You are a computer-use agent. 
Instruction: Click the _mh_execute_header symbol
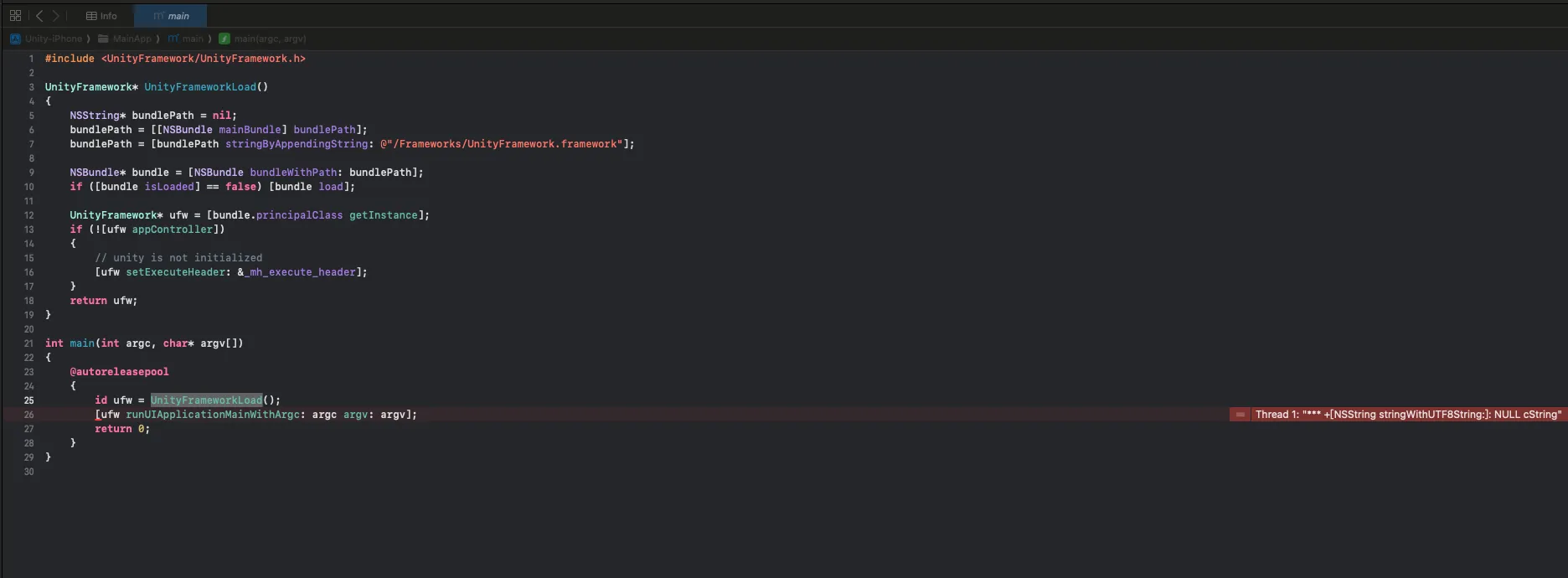(300, 272)
